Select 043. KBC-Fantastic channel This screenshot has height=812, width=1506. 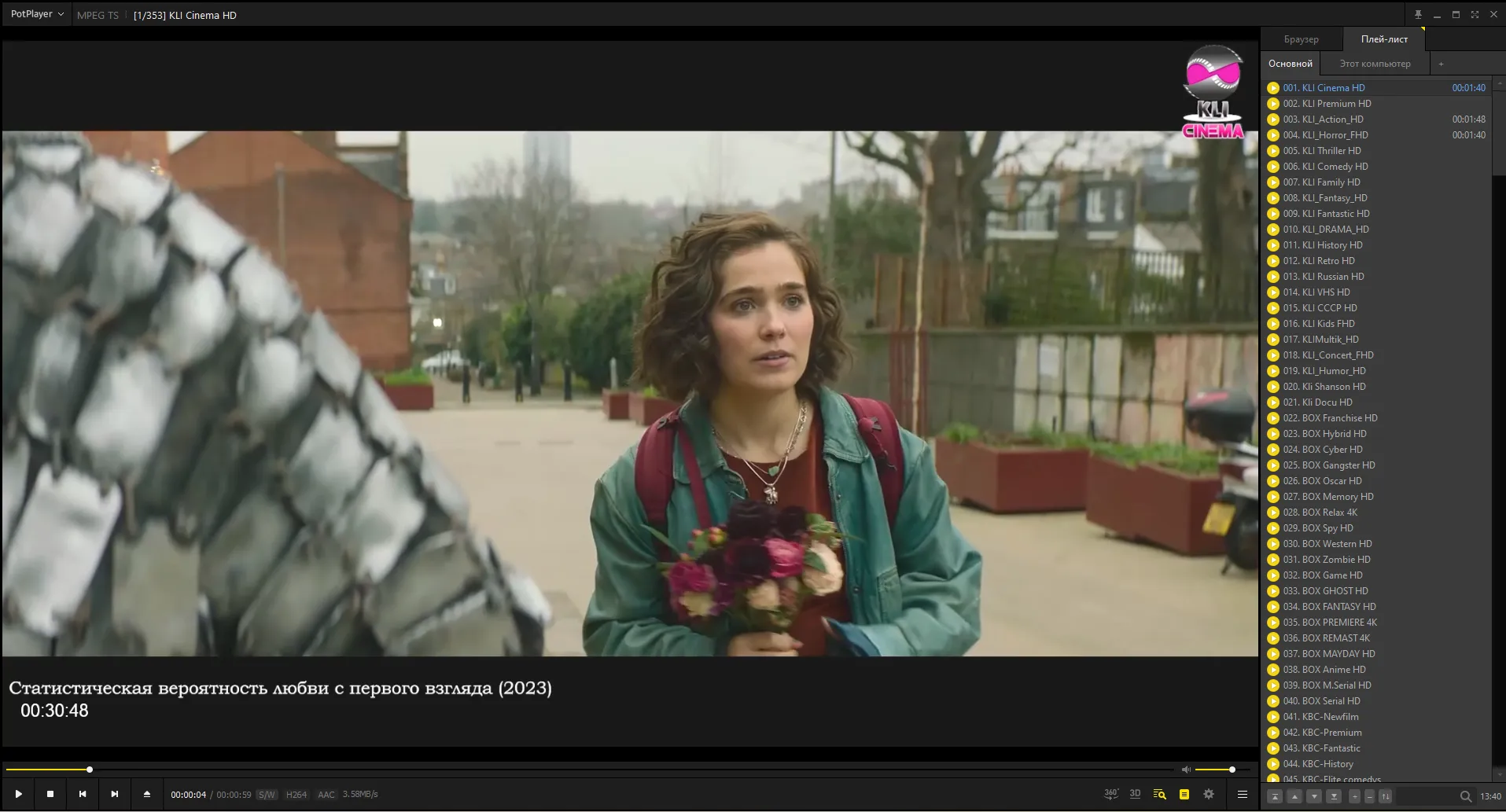1376,748
